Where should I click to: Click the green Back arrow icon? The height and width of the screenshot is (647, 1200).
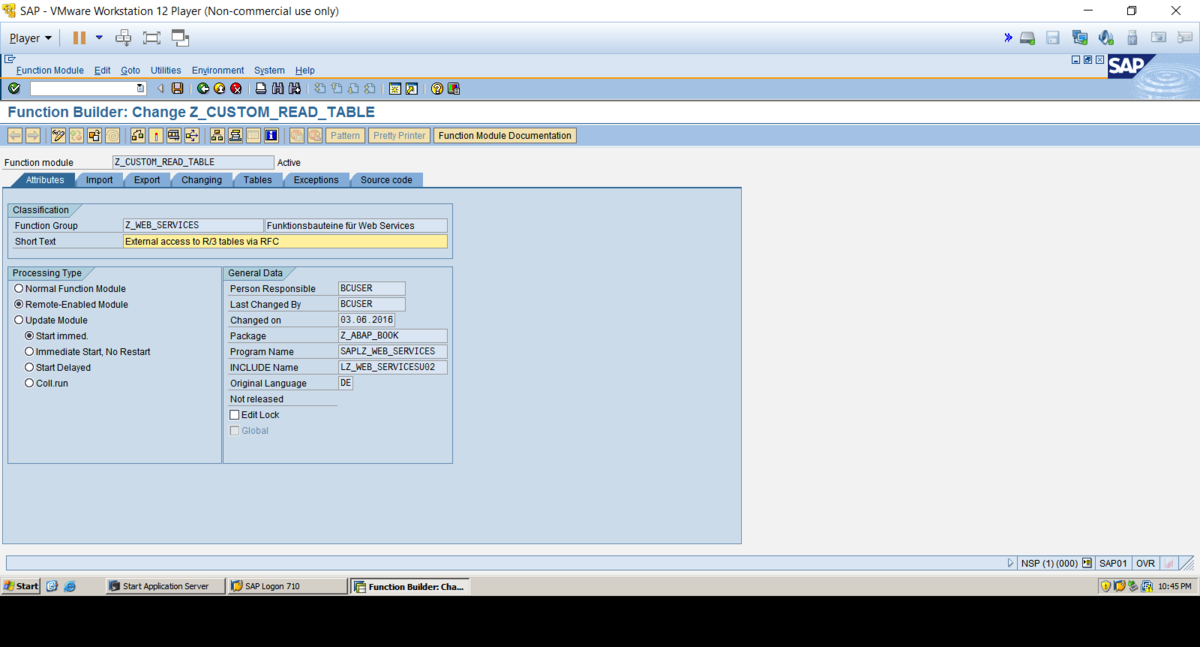pos(203,89)
